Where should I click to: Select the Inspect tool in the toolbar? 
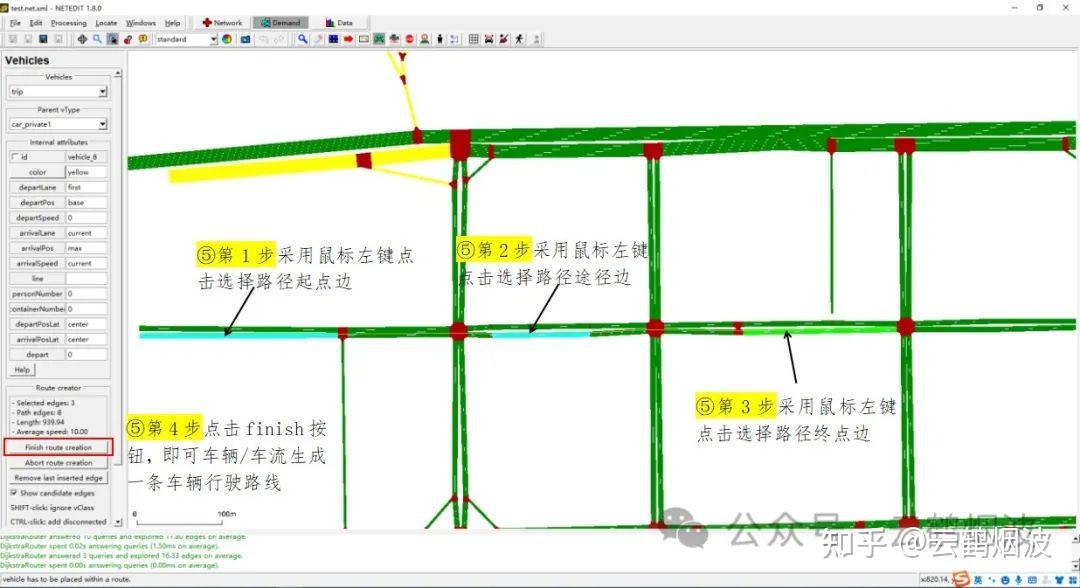click(x=302, y=40)
